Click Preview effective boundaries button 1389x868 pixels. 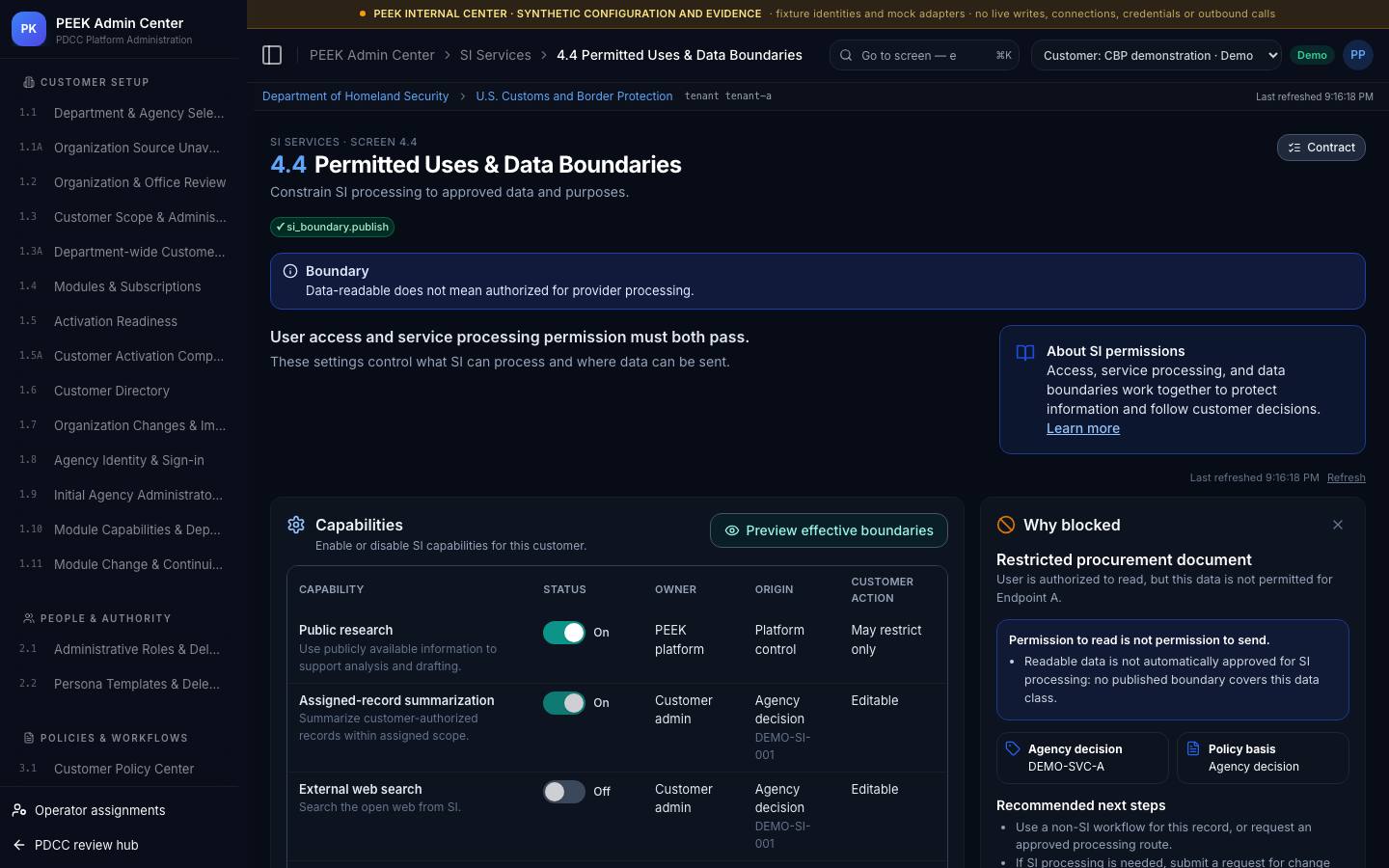(x=829, y=530)
